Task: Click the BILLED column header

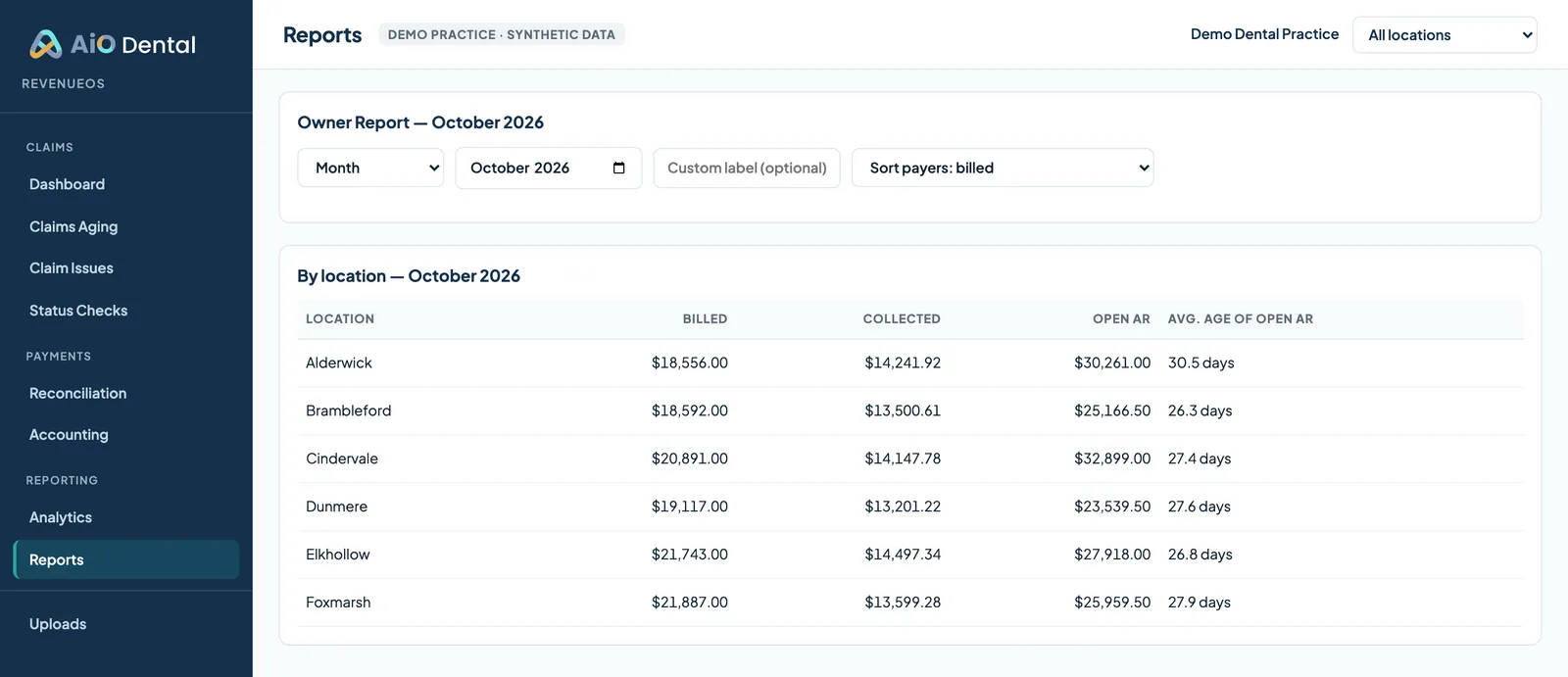Action: click(x=705, y=319)
